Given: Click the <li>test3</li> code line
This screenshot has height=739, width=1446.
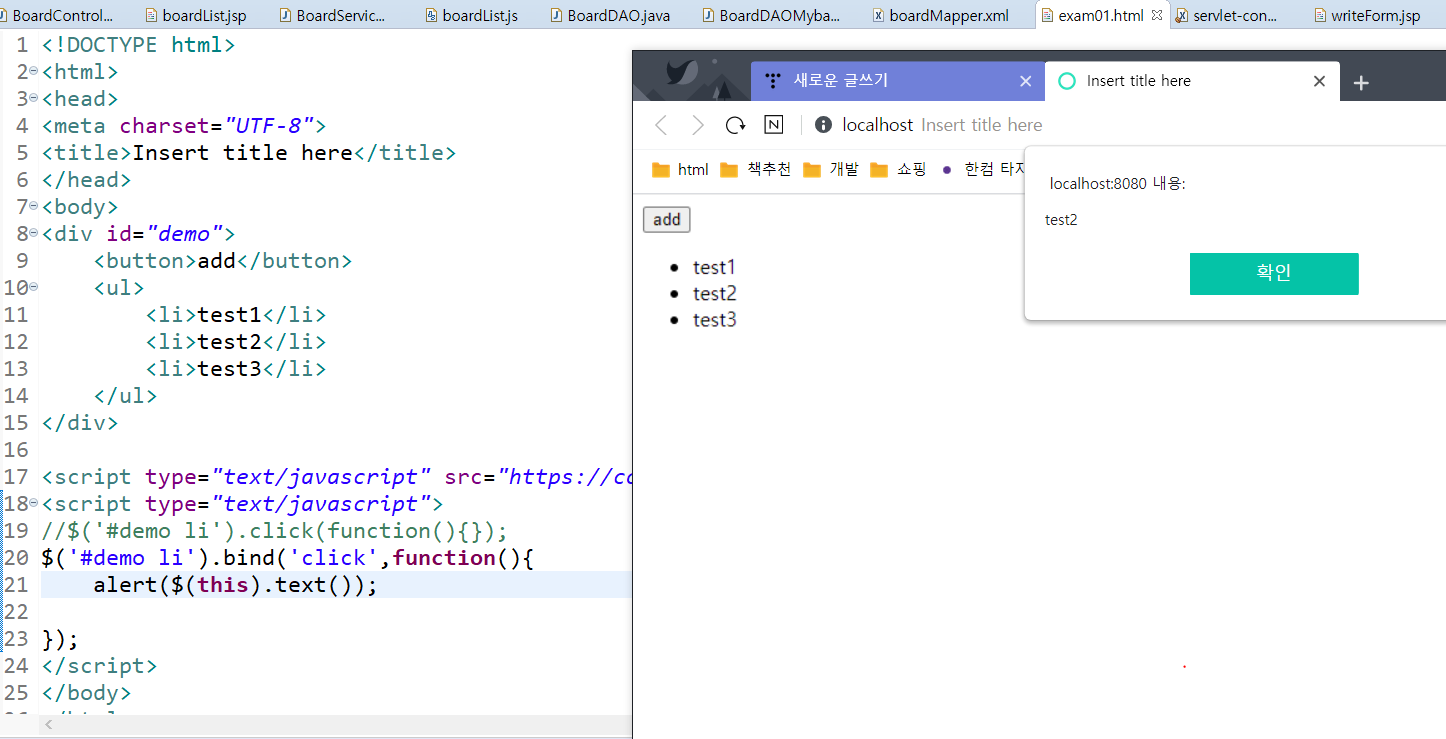Looking at the screenshot, I should coord(236,369).
